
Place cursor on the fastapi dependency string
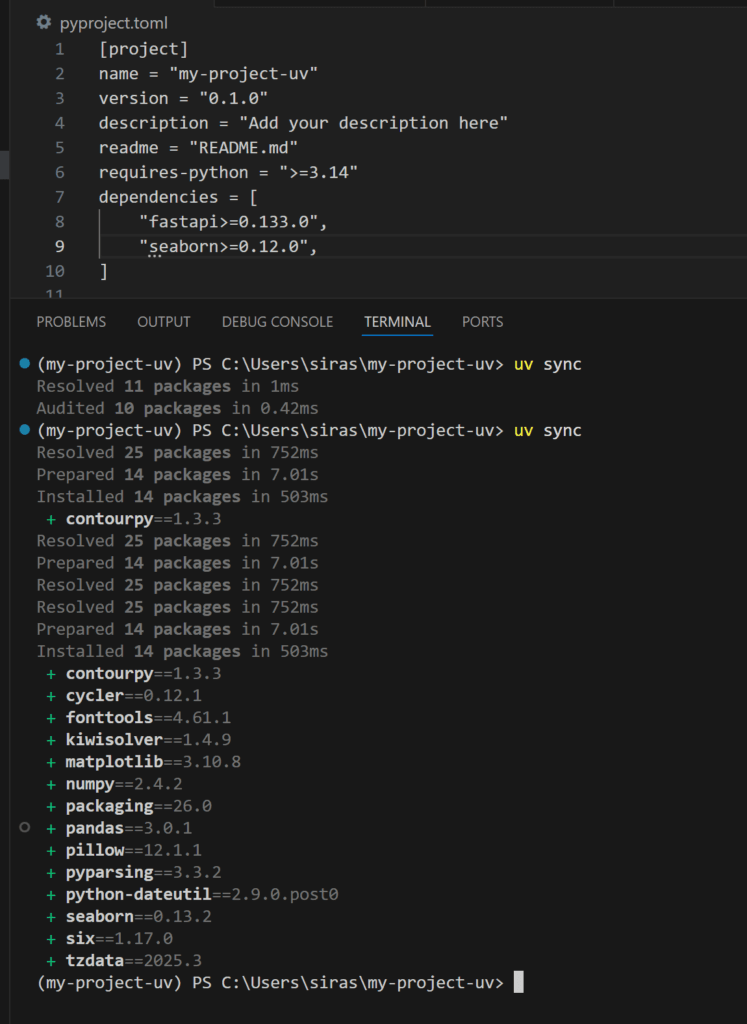point(233,222)
